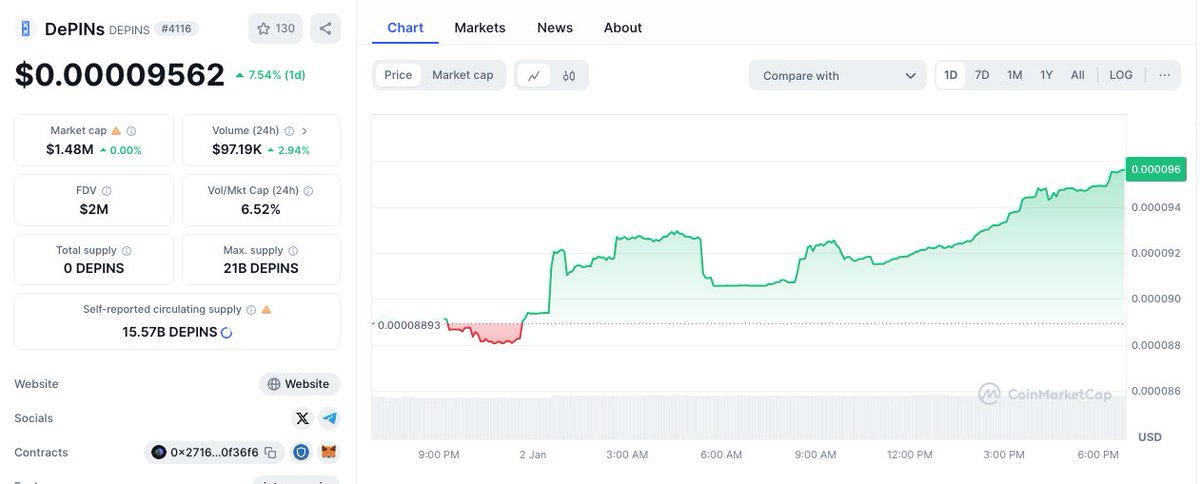Select the 1D time range
The image size is (1200, 484).
tap(951, 75)
